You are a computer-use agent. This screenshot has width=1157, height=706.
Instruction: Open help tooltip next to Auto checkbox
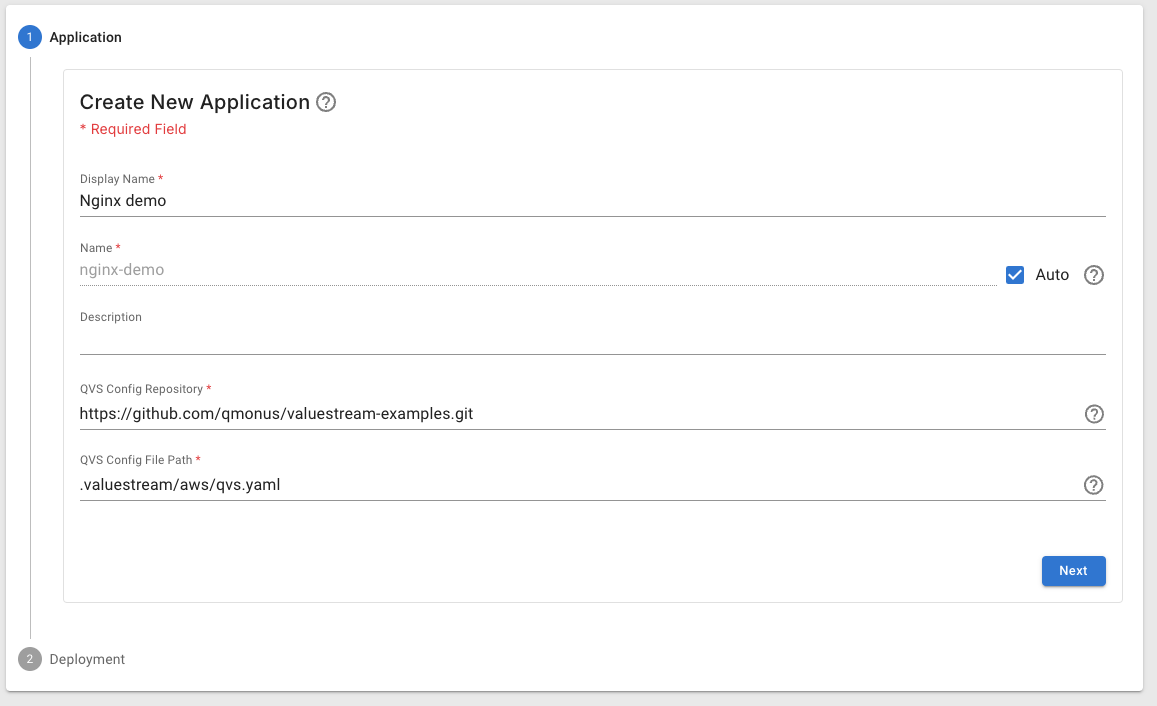pos(1094,275)
